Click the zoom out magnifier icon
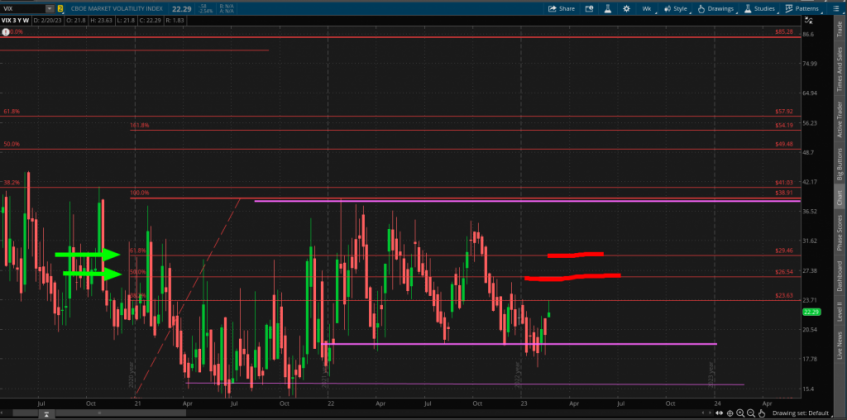 [751, 413]
